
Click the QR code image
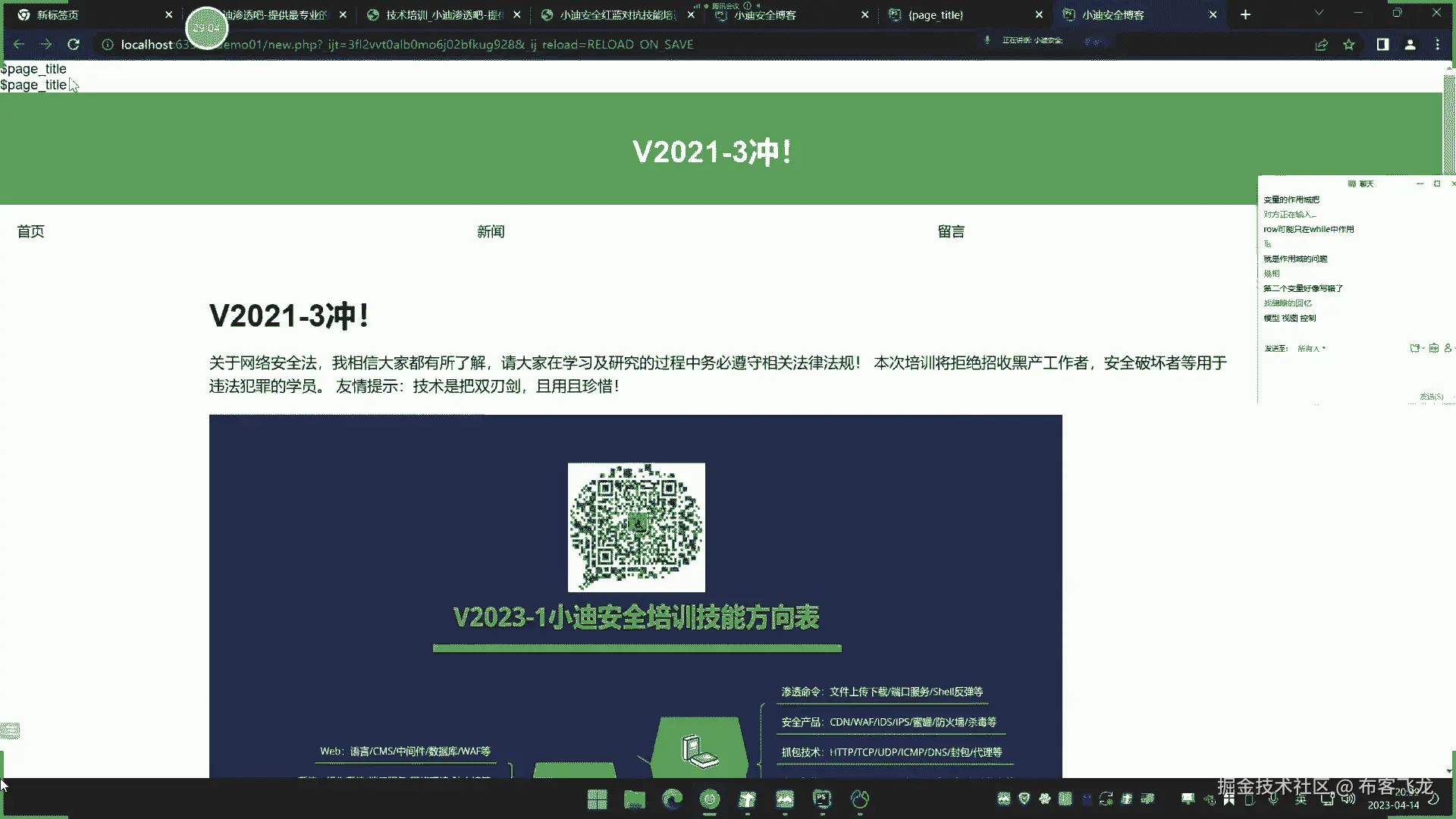point(636,527)
